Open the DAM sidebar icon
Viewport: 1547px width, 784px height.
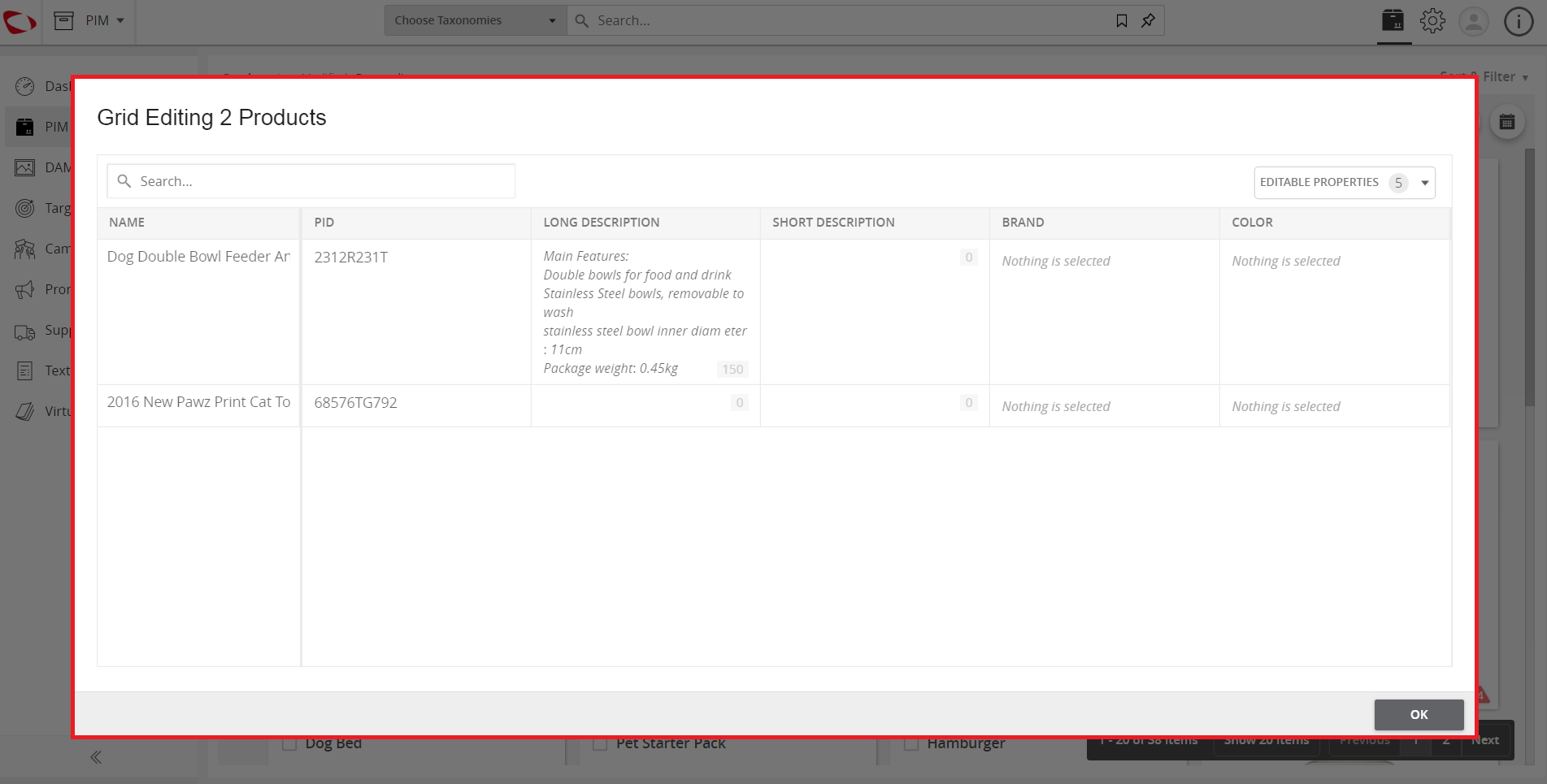[25, 167]
